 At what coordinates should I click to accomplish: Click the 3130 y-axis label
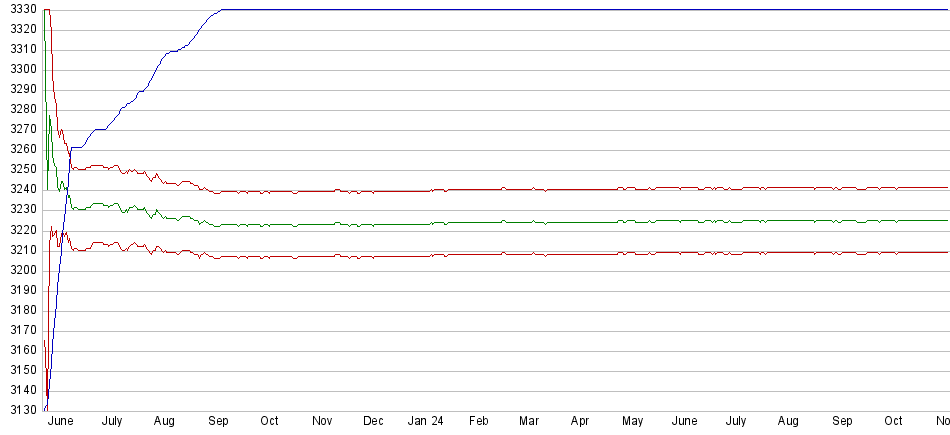click(x=23, y=410)
